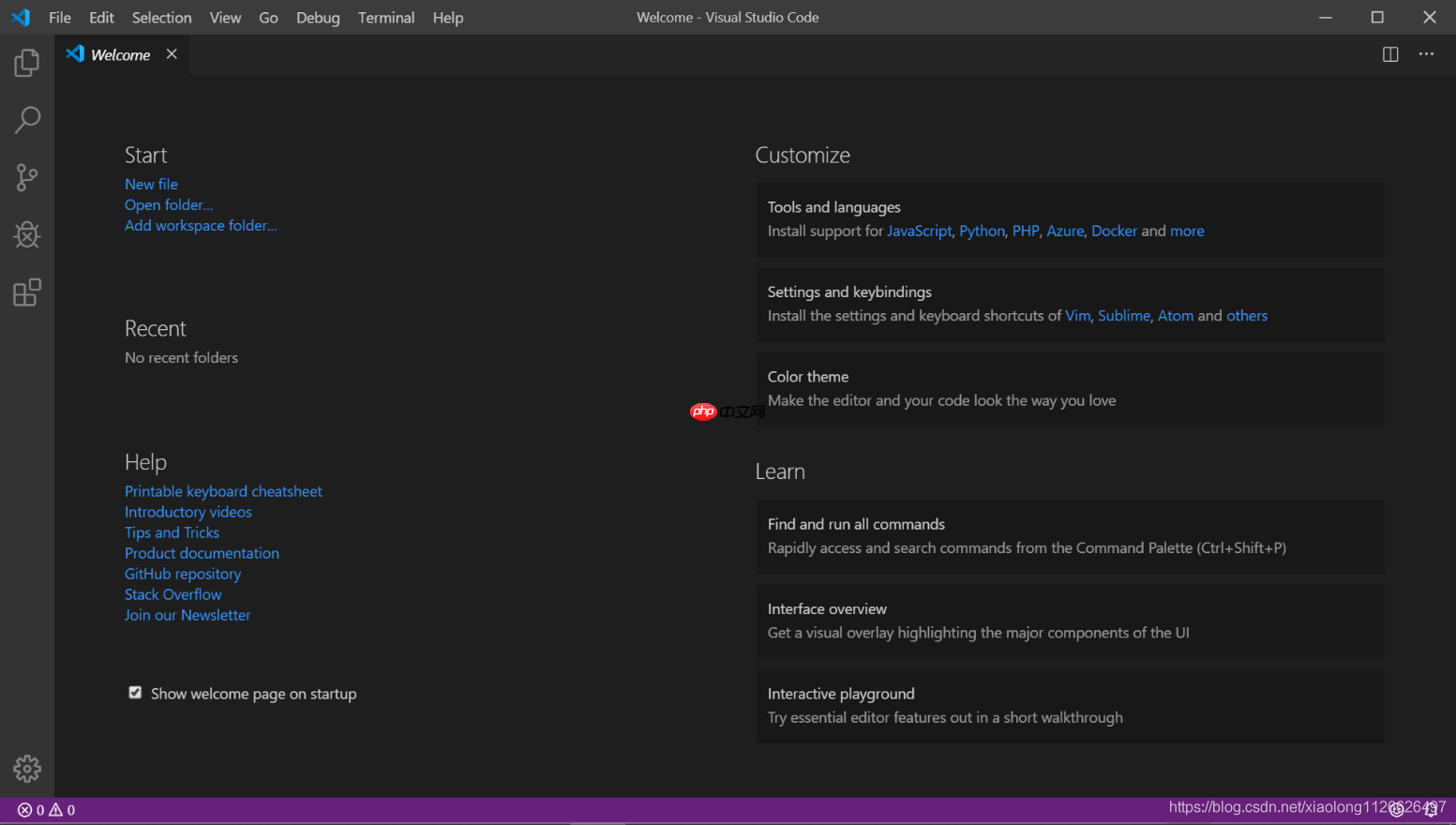Image resolution: width=1456 pixels, height=825 pixels.
Task: Click the Manage gear icon at bottom left
Action: pos(26,768)
